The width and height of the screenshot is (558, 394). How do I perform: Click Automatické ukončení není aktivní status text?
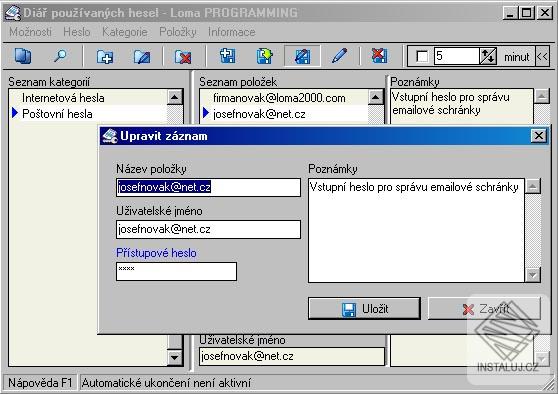[x=166, y=383]
